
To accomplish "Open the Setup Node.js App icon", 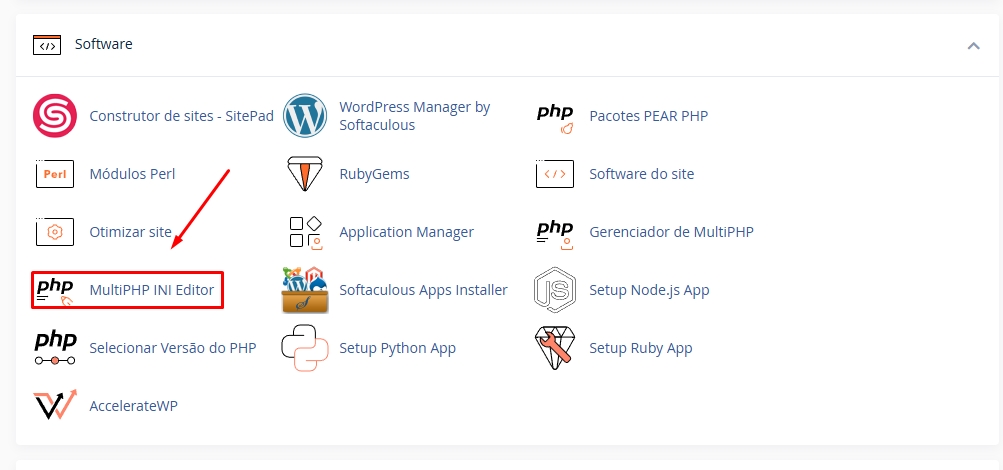I will pos(555,290).
